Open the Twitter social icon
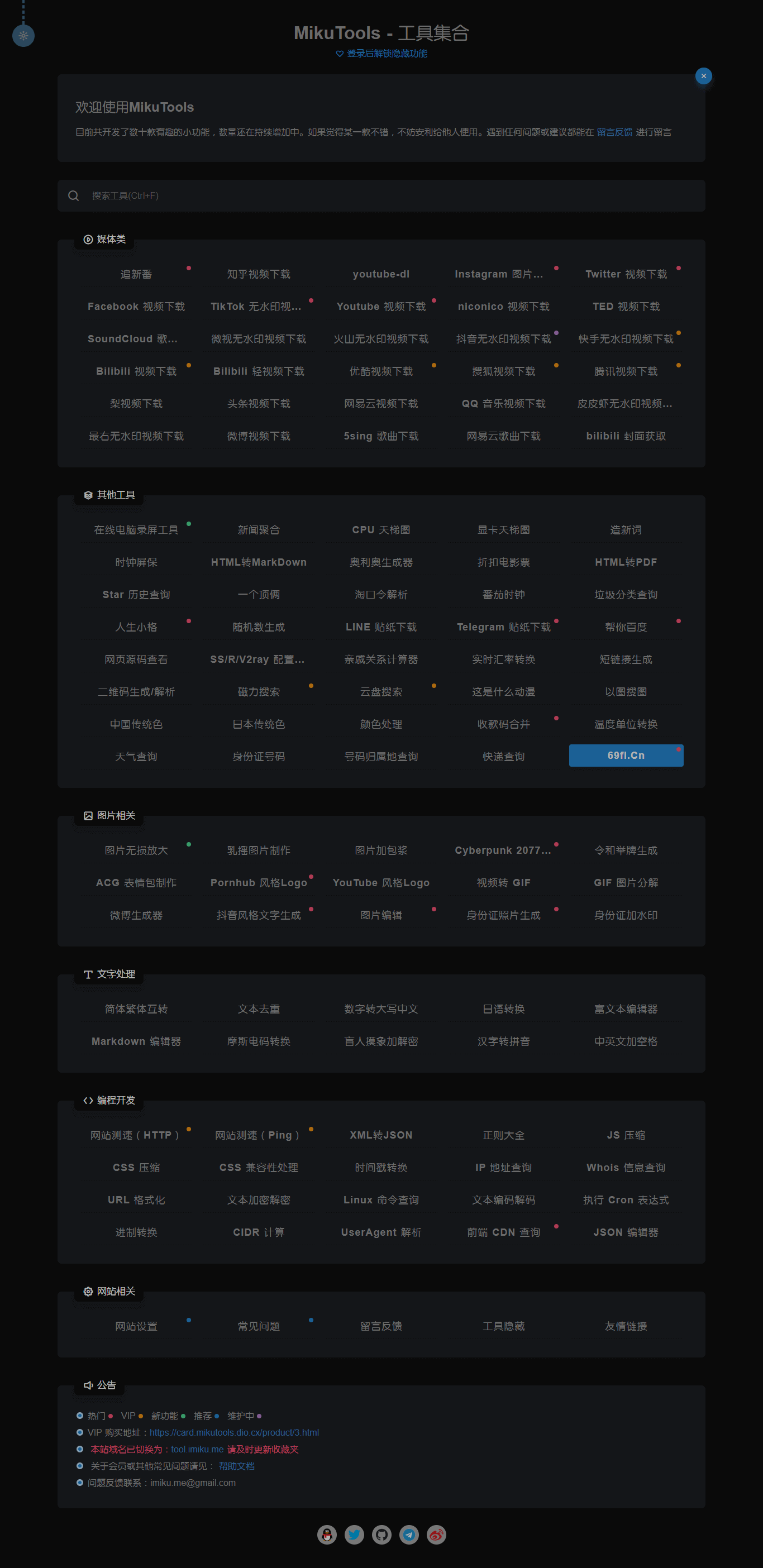The image size is (763, 1568). 354,1534
